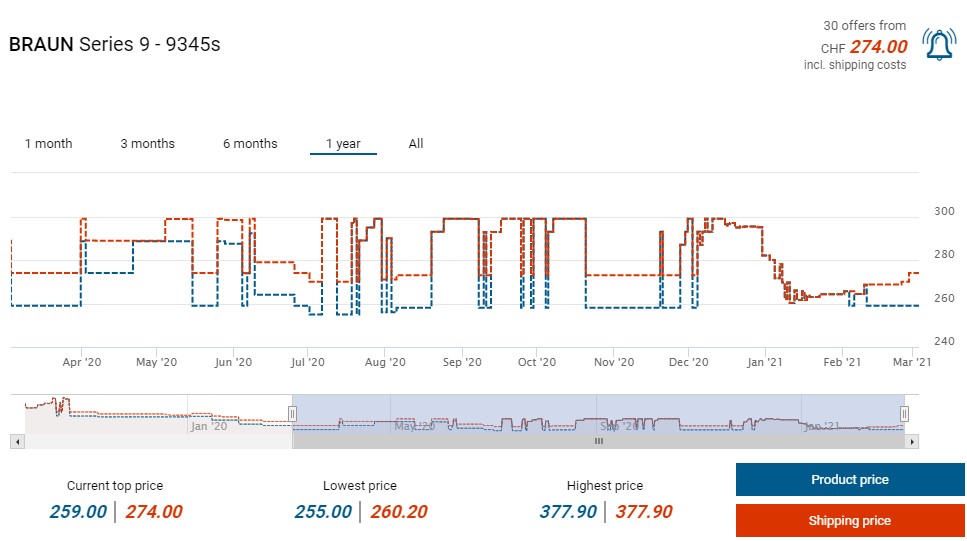This screenshot has width=967, height=541.
Task: Click the navigator scrollbar thumb
Action: click(599, 441)
